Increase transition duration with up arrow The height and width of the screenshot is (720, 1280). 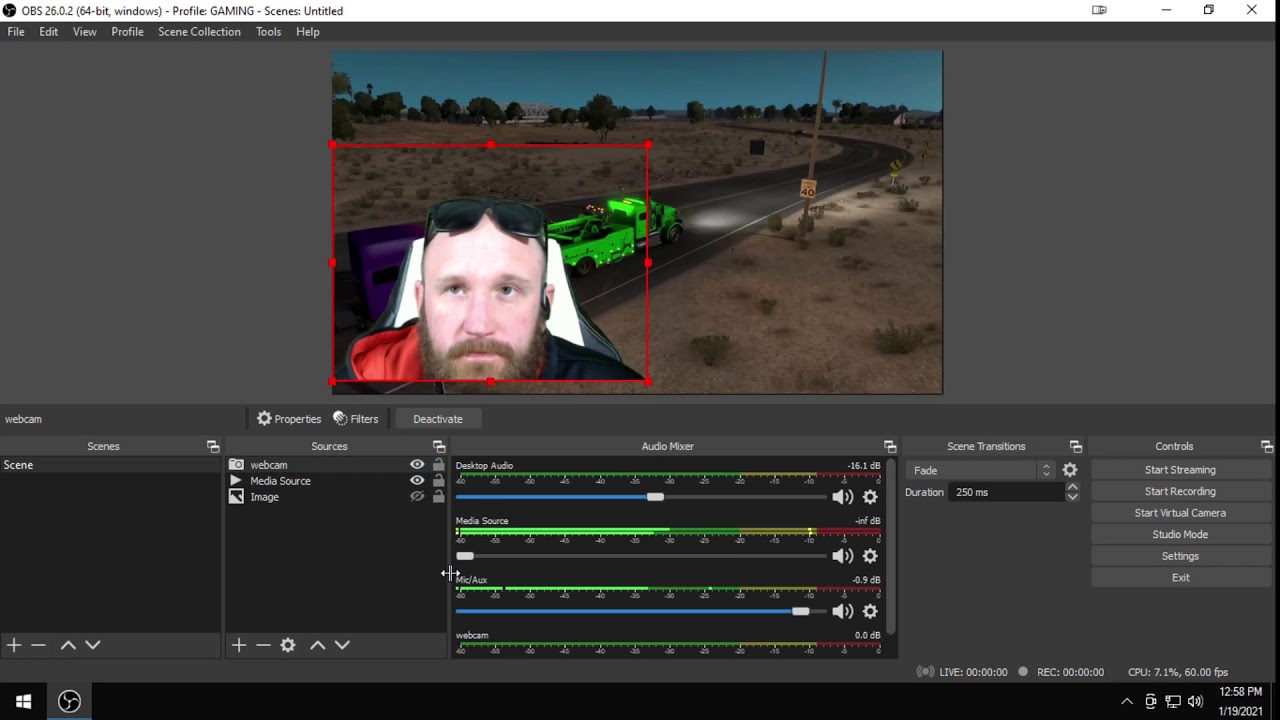point(1072,487)
